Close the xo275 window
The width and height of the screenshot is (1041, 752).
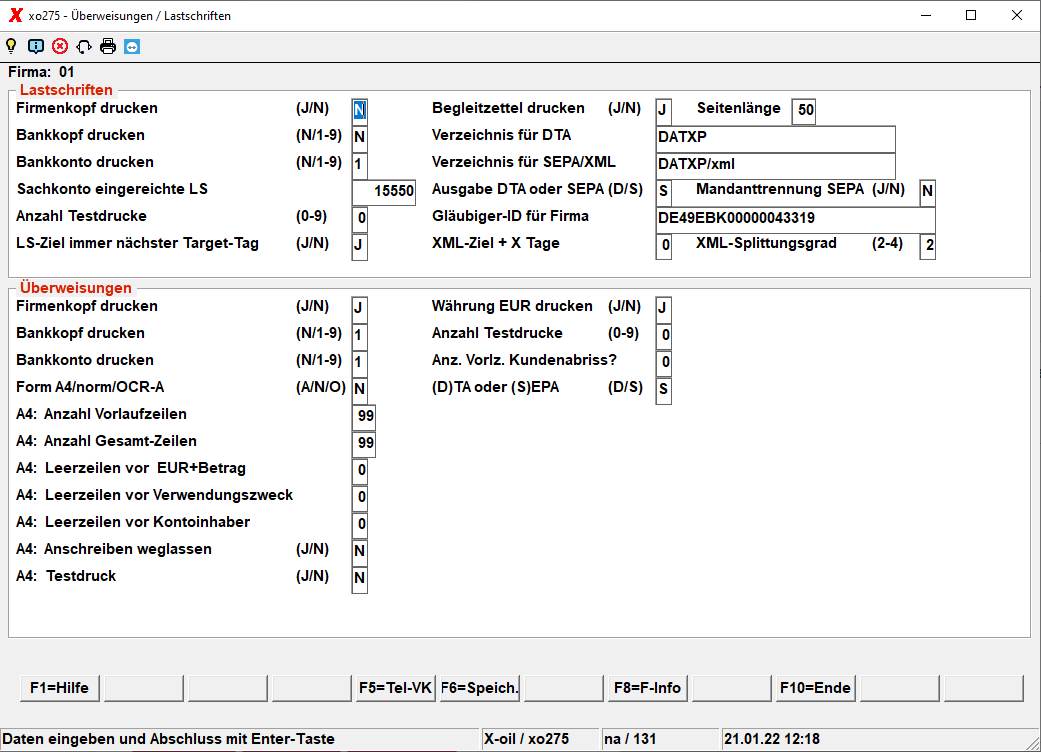click(x=1016, y=15)
